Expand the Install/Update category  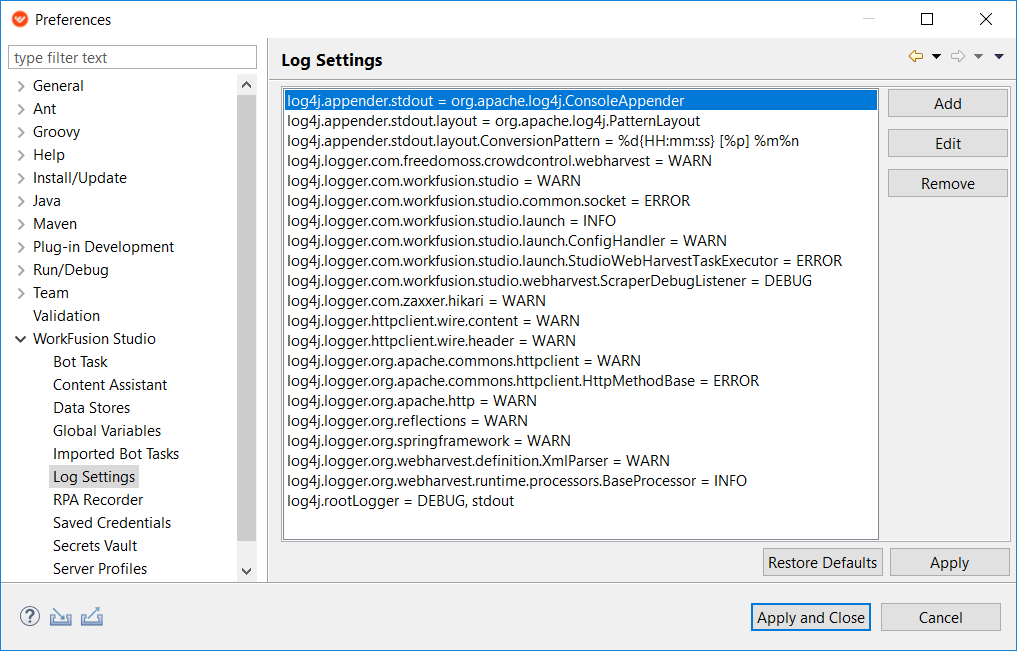(21, 178)
